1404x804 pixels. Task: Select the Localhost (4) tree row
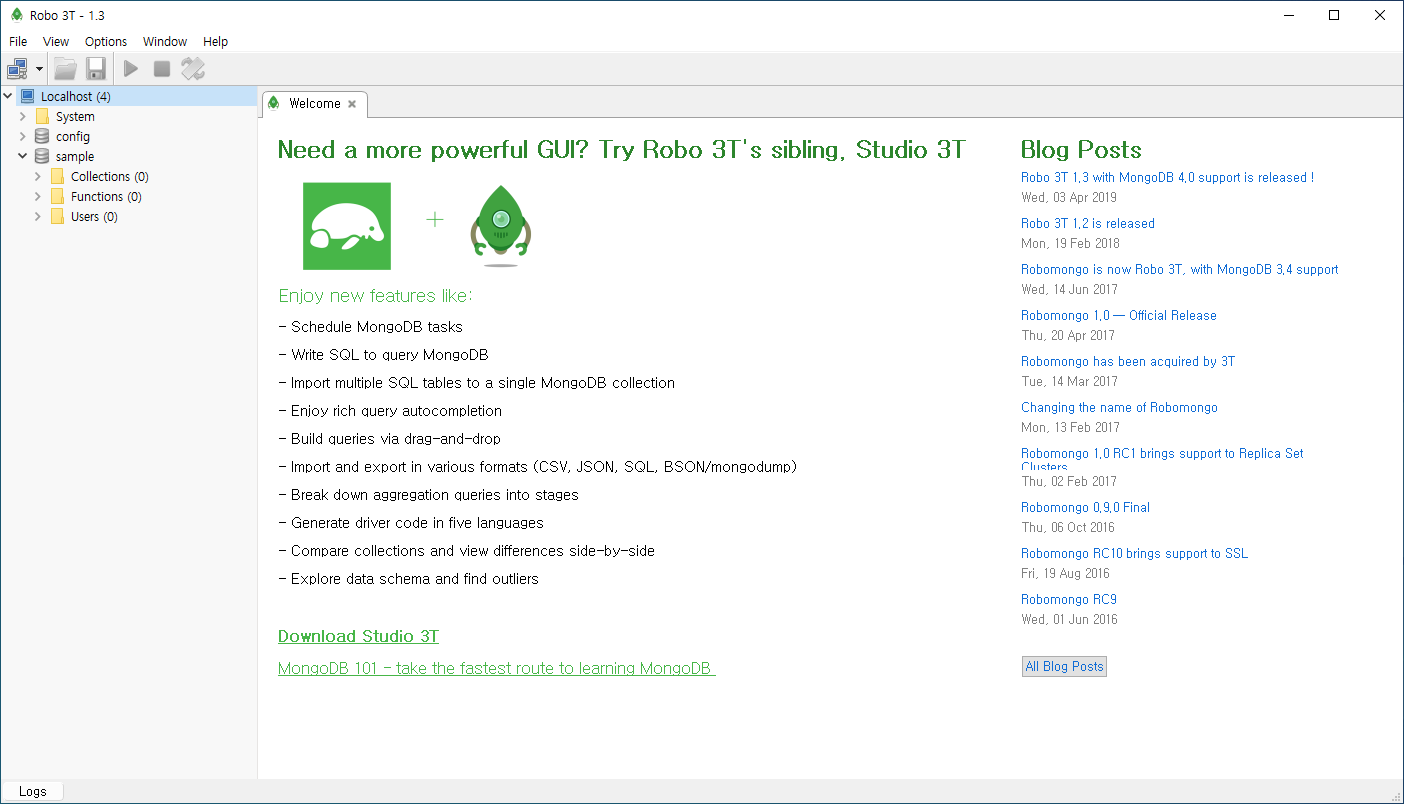pyautogui.click(x=129, y=96)
